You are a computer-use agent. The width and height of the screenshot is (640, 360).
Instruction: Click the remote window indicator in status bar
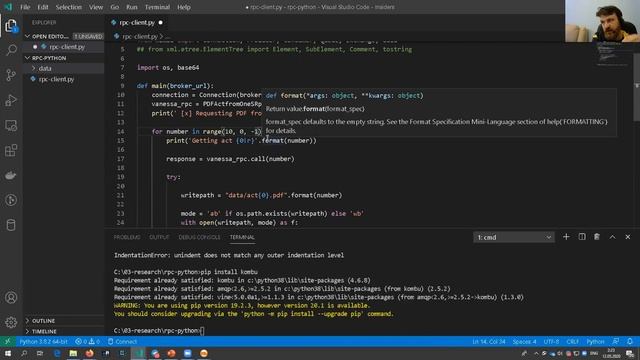[7, 341]
